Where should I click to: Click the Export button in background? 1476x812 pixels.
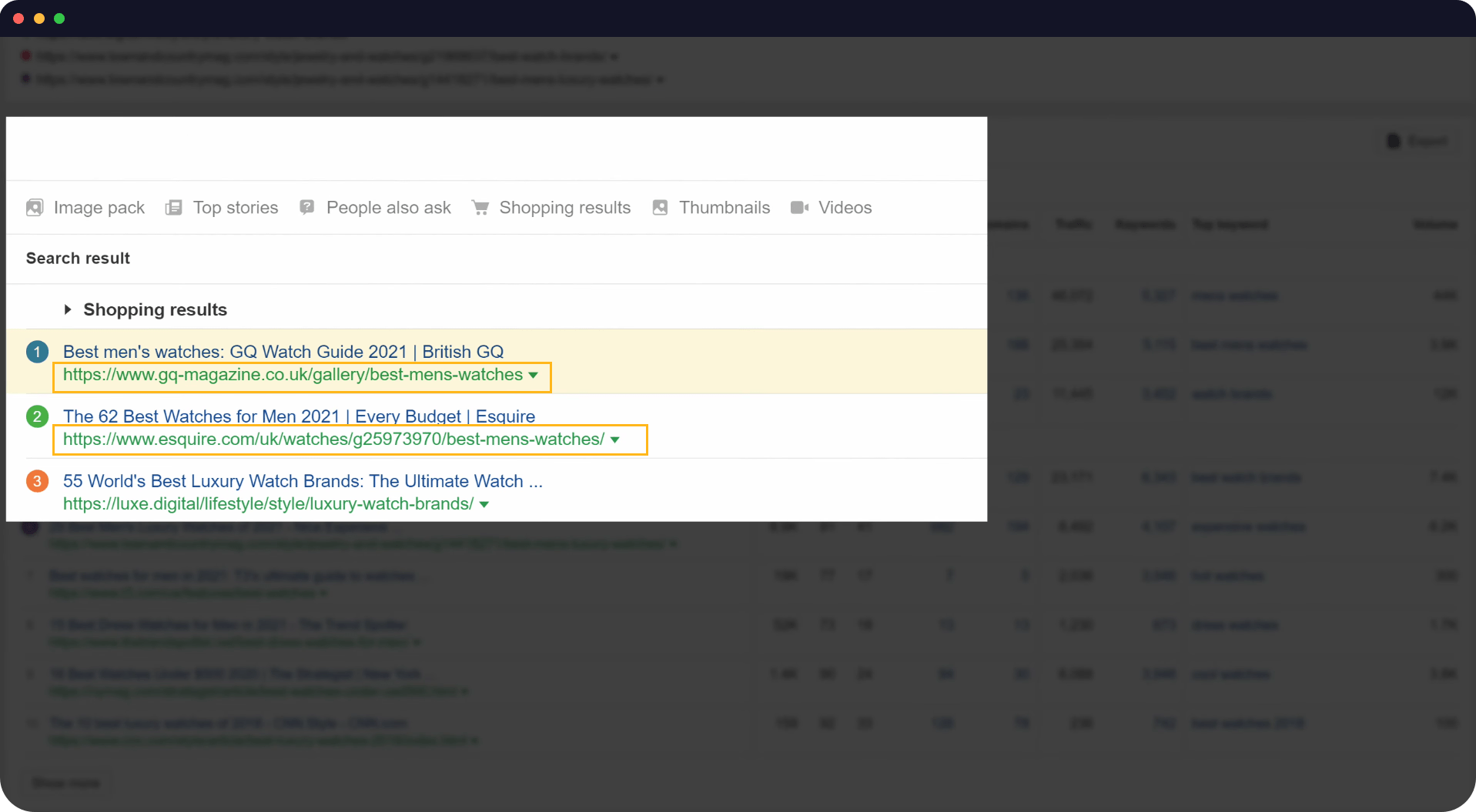[1417, 141]
